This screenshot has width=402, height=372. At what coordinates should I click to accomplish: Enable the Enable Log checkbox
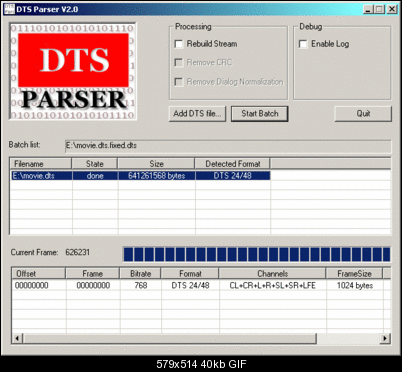tap(303, 44)
